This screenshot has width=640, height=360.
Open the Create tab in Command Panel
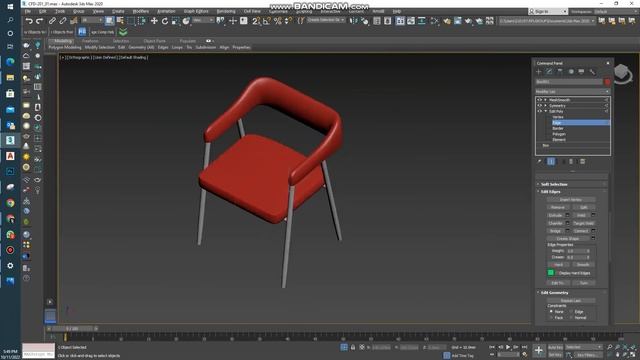click(539, 72)
